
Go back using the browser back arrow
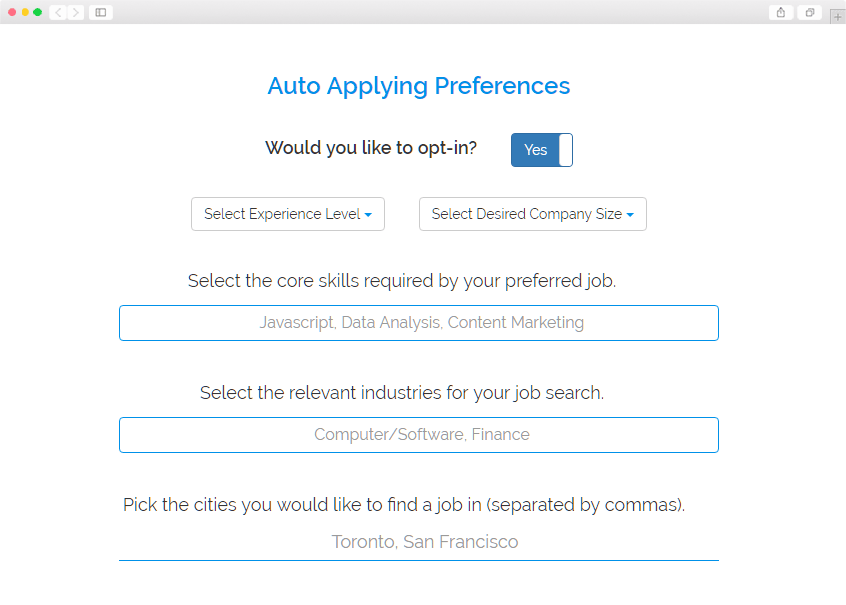pos(58,12)
